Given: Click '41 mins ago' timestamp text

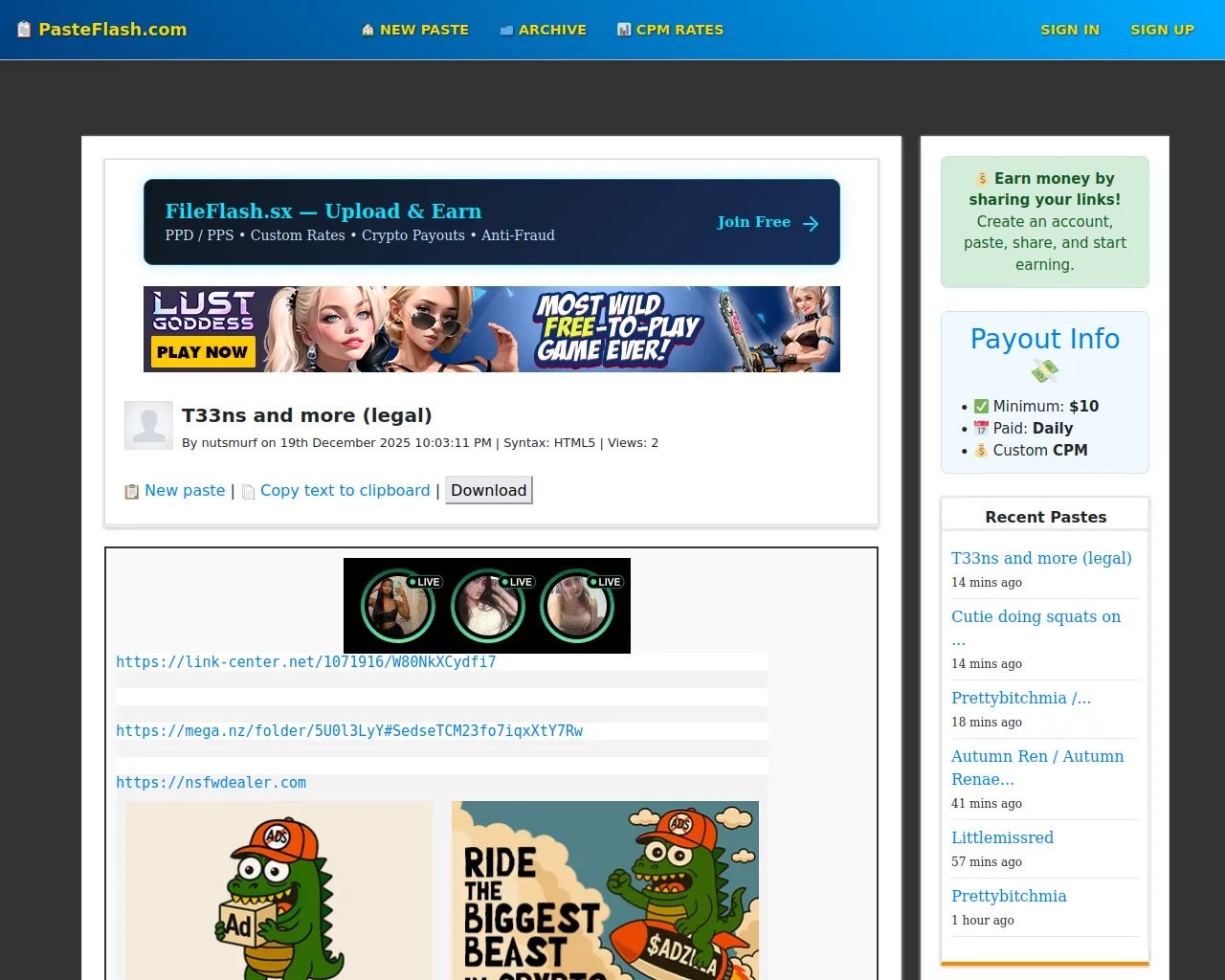Looking at the screenshot, I should click(987, 803).
